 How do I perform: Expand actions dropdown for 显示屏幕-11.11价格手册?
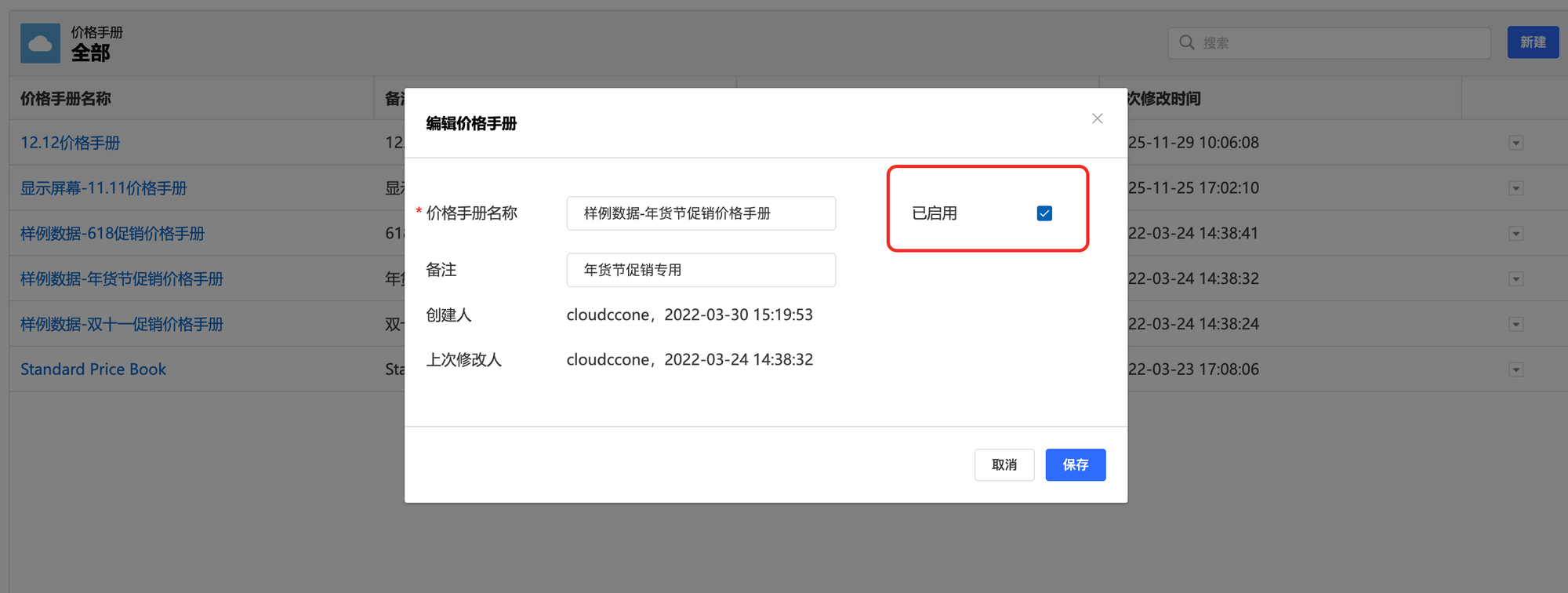pyautogui.click(x=1515, y=189)
